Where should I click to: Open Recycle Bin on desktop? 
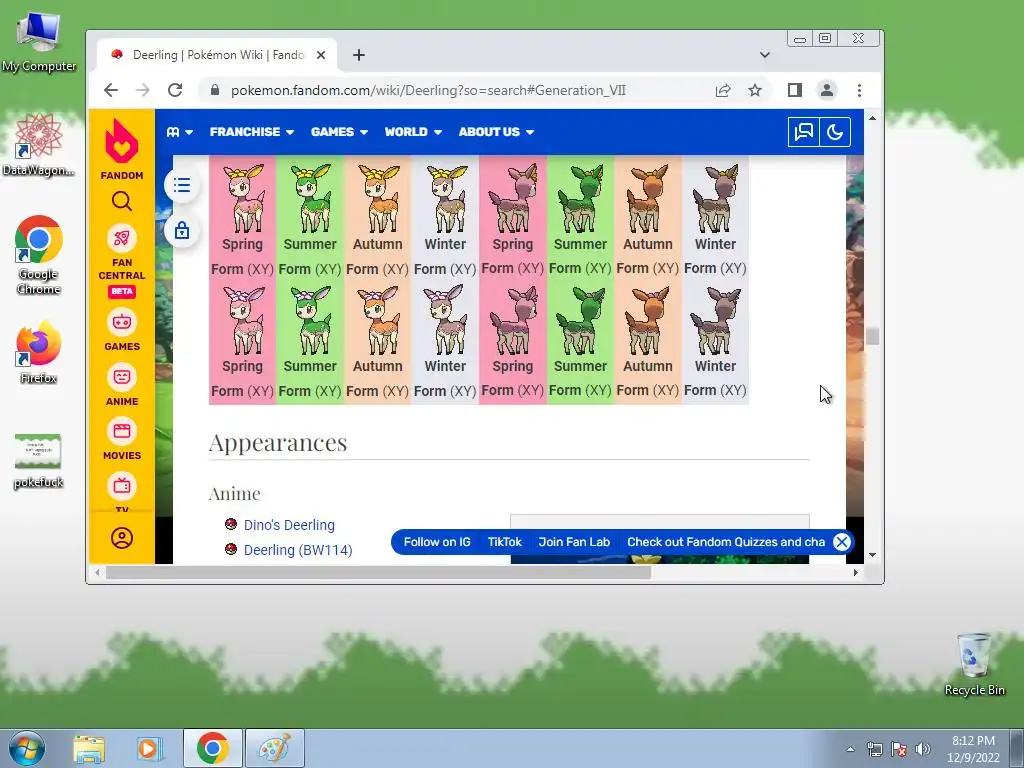pos(974,664)
